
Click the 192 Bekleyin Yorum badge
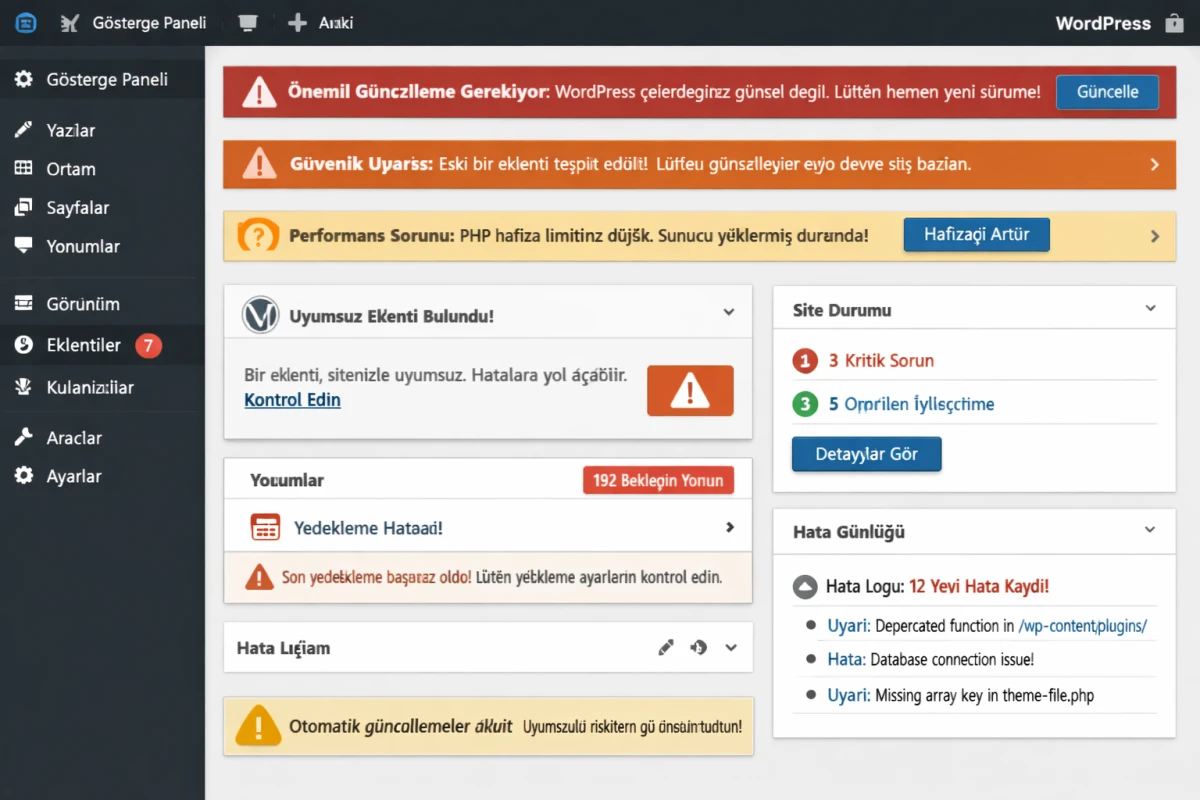tap(658, 480)
